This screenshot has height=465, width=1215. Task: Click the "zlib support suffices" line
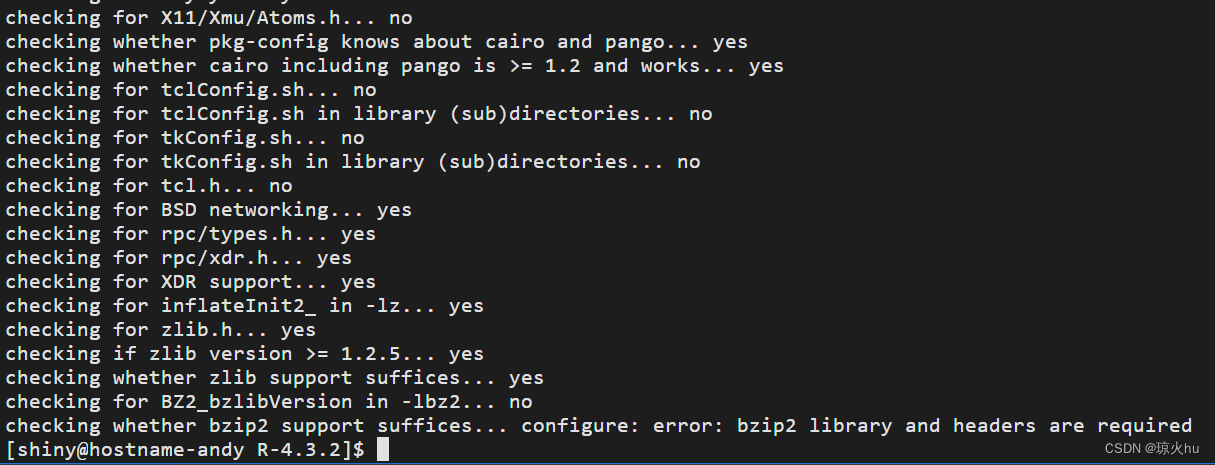click(274, 378)
